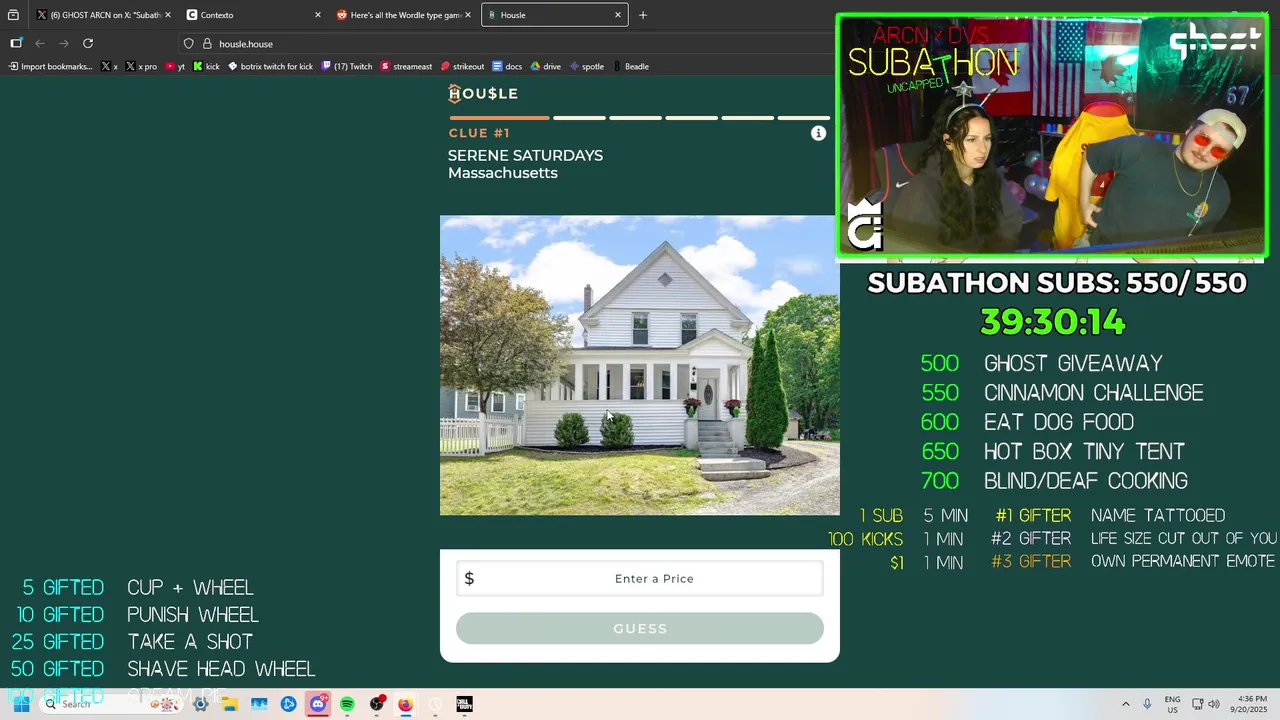Screen dimensions: 1280x720
Task: Open the 'x pro' bookmark
Action: pyautogui.click(x=141, y=66)
